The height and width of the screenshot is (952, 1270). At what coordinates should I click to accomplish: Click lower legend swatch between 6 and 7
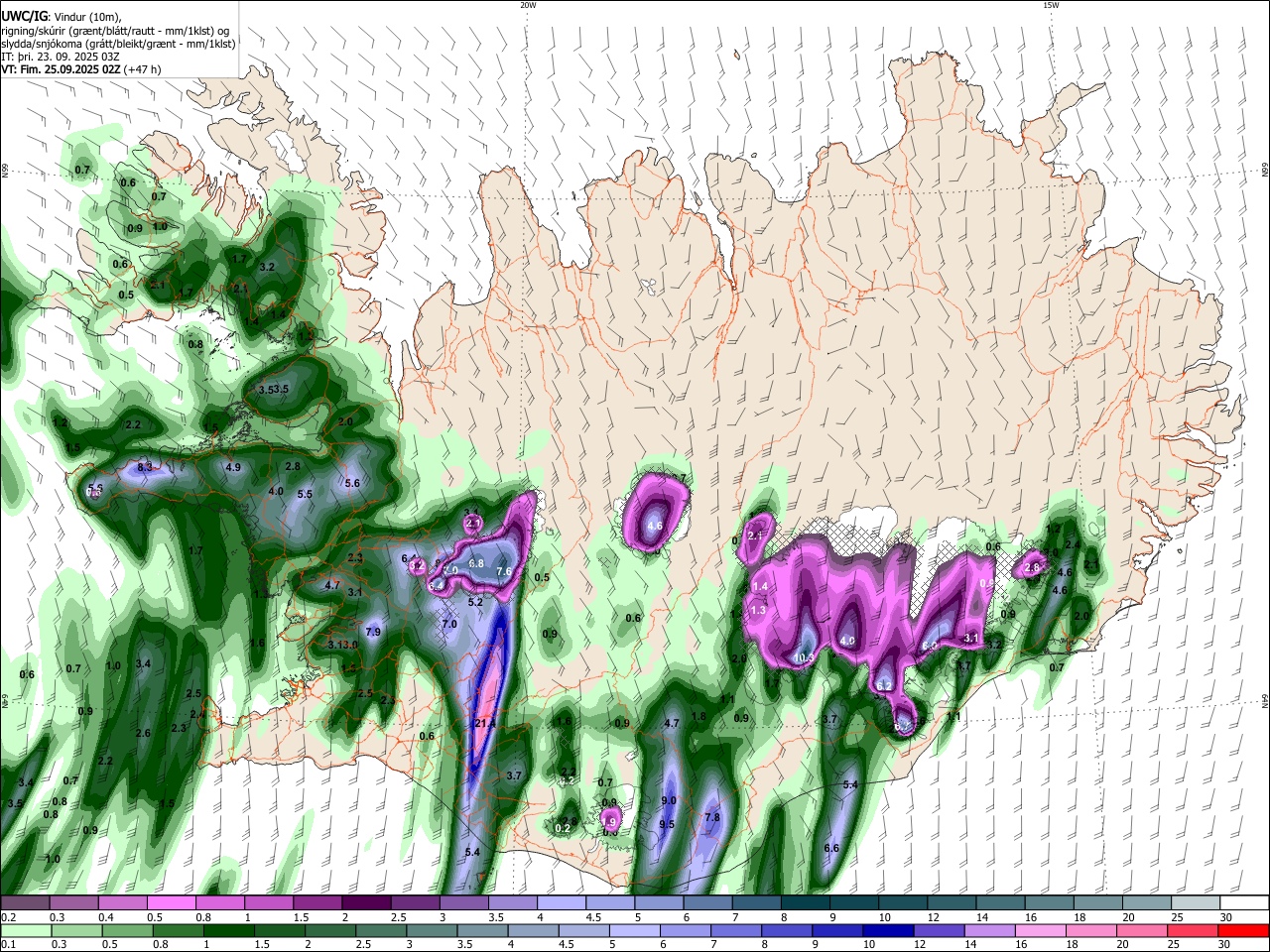click(x=685, y=930)
